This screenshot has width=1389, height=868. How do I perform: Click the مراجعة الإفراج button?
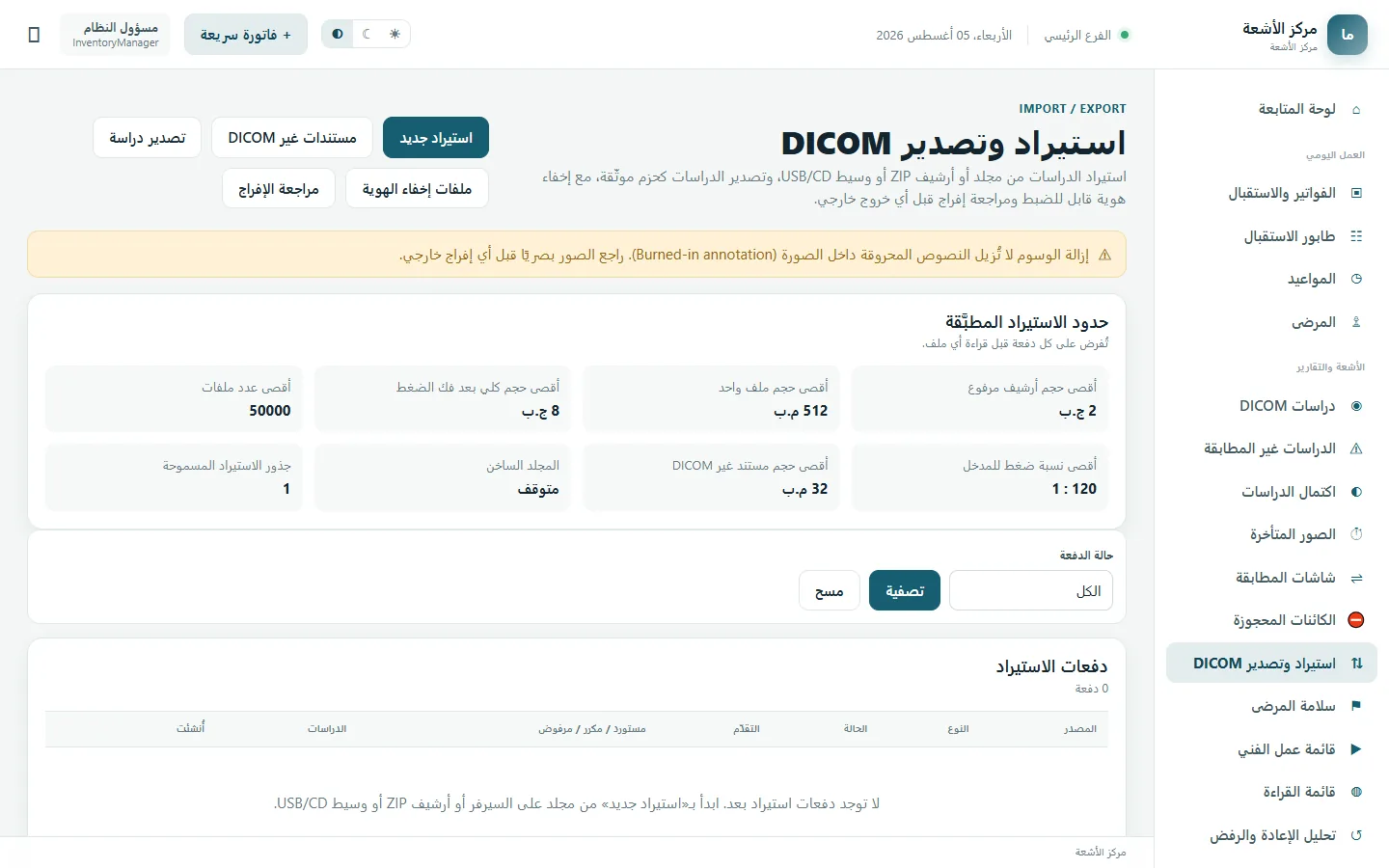279,188
